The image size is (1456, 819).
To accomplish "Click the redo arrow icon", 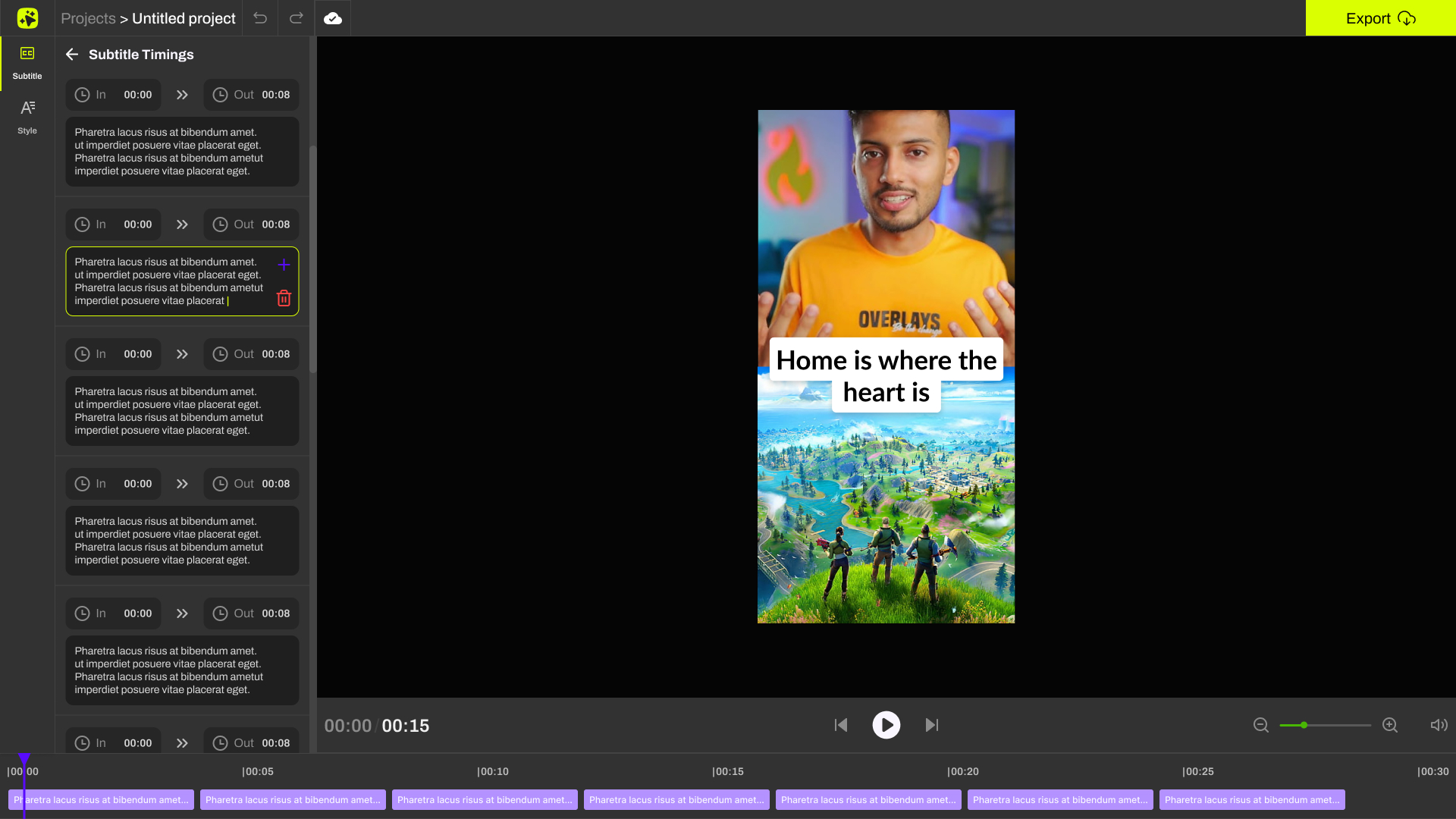I will [297, 18].
